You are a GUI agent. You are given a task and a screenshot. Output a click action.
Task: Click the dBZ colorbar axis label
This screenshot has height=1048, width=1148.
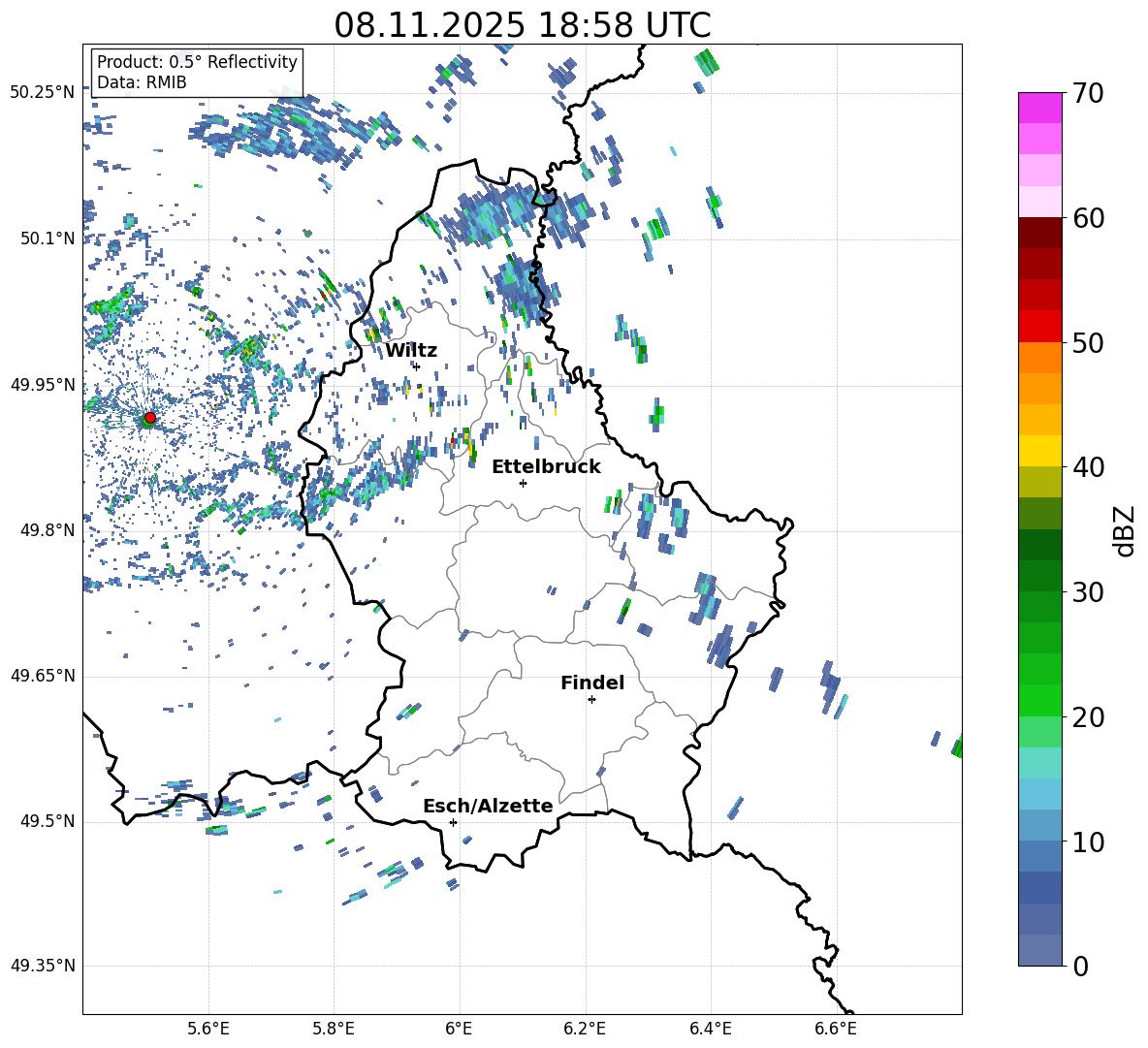(x=1125, y=529)
